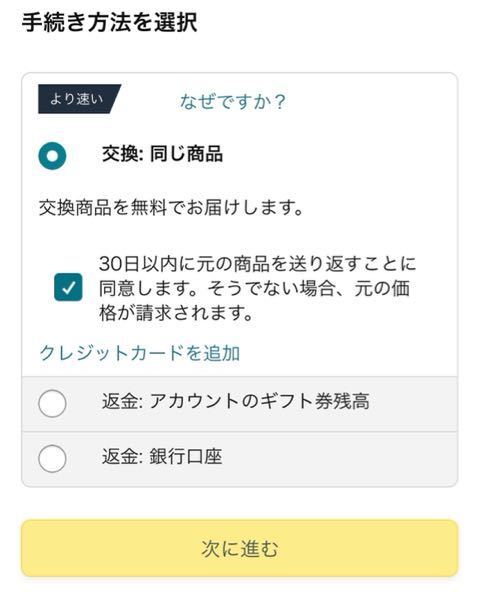Click the 返金: アカウントのギフト券残高 label text
The image size is (479, 600).
(x=236, y=402)
